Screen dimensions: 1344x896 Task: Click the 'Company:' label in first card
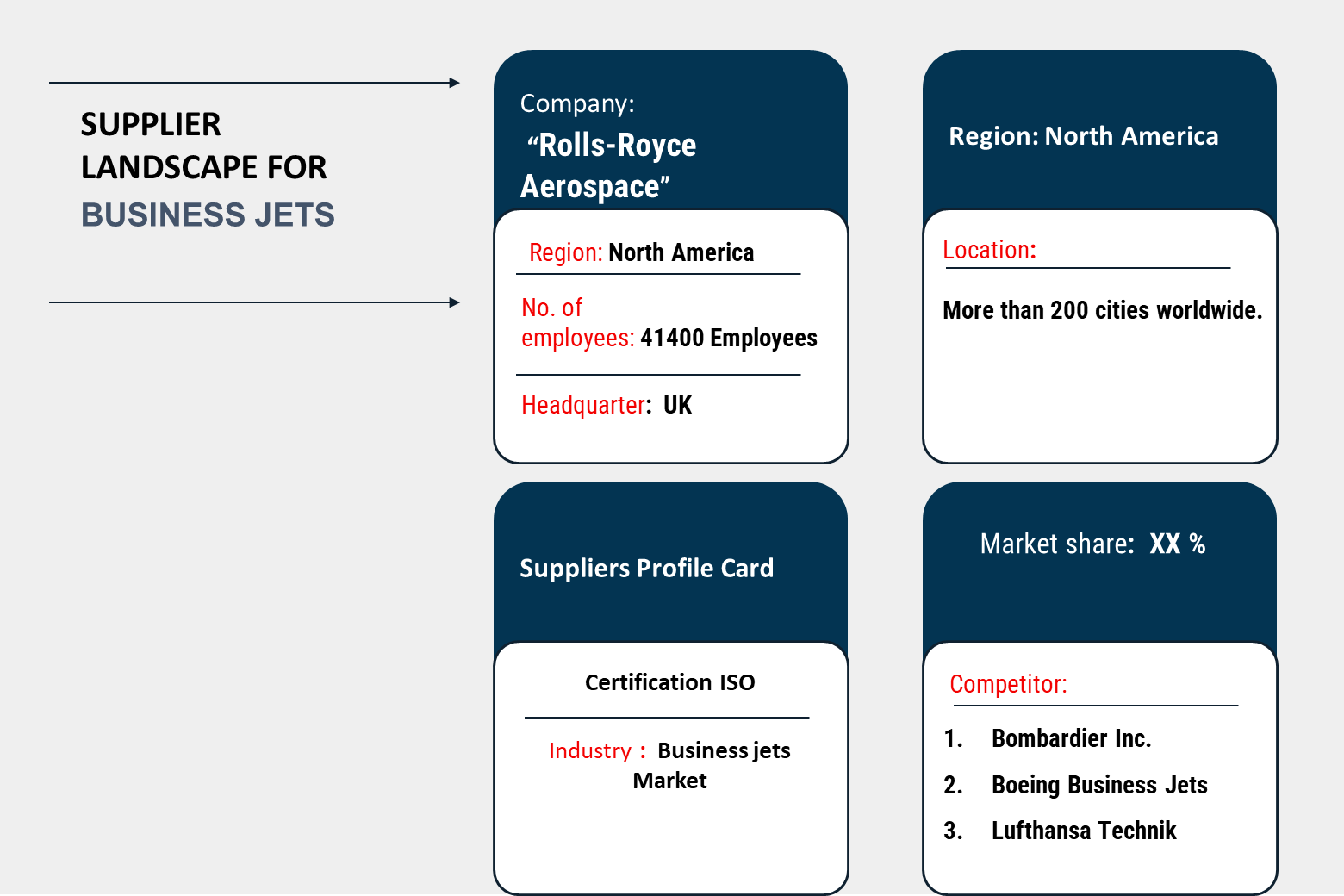click(x=577, y=103)
